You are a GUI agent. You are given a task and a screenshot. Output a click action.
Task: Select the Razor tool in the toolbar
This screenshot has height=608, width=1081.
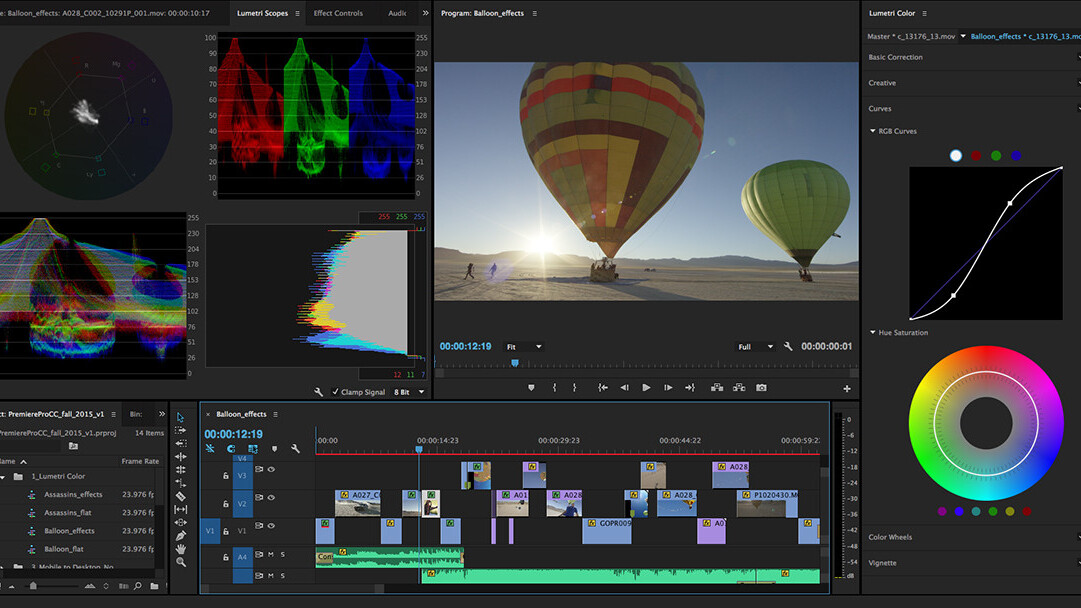tap(181, 496)
